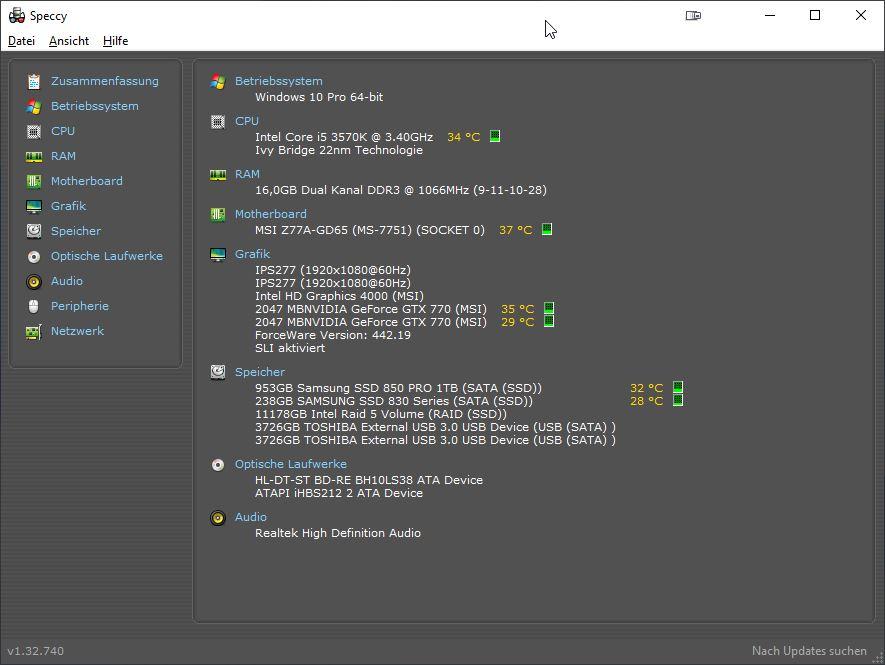Screen dimensions: 885x665
Task: Open the Betriebssystem section heading link
Action: pyautogui.click(x=278, y=81)
